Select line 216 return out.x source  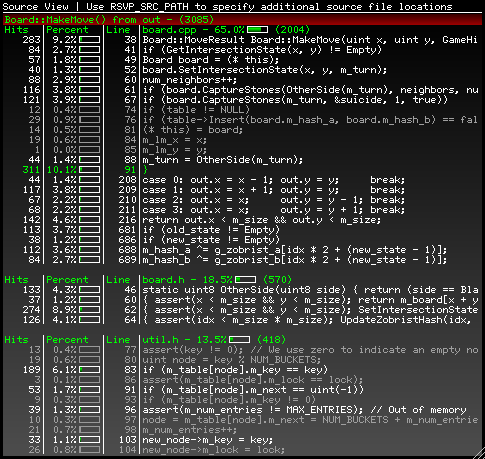pyautogui.click(x=262, y=220)
